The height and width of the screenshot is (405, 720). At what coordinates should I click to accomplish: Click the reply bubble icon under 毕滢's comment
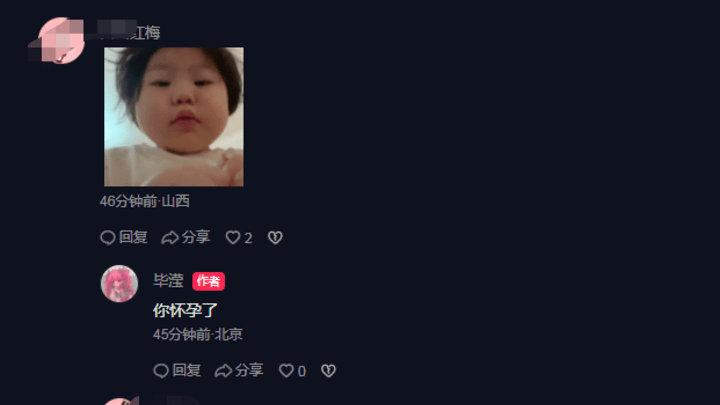click(x=161, y=371)
